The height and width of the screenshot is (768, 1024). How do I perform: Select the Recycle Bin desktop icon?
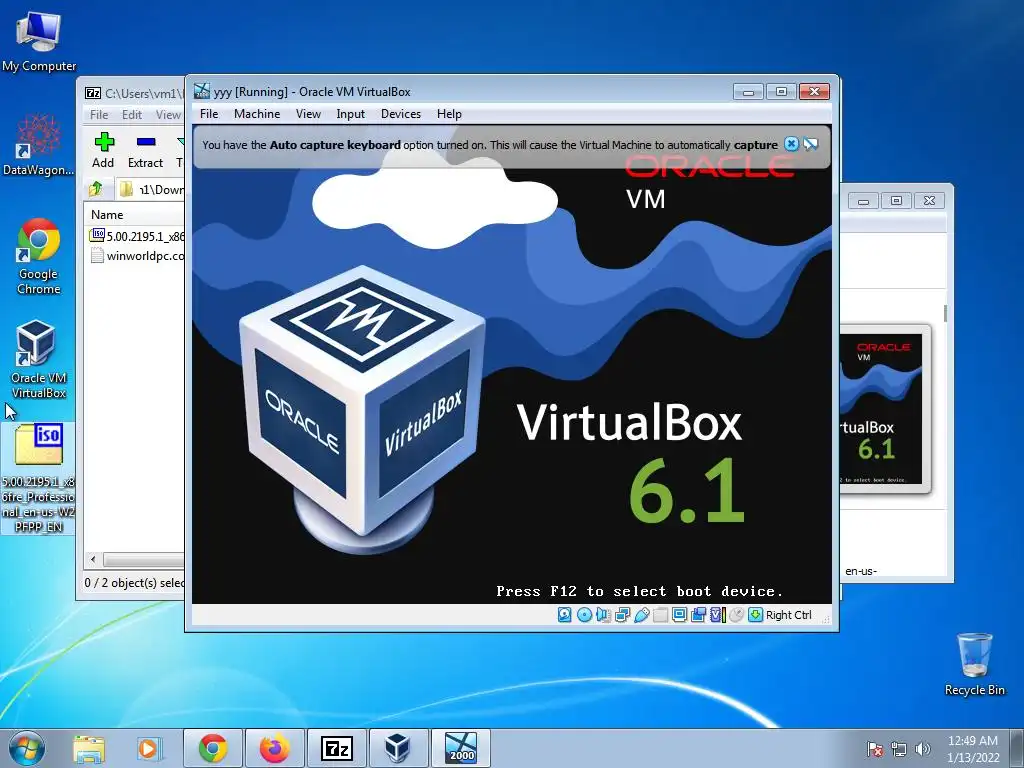pos(974,664)
